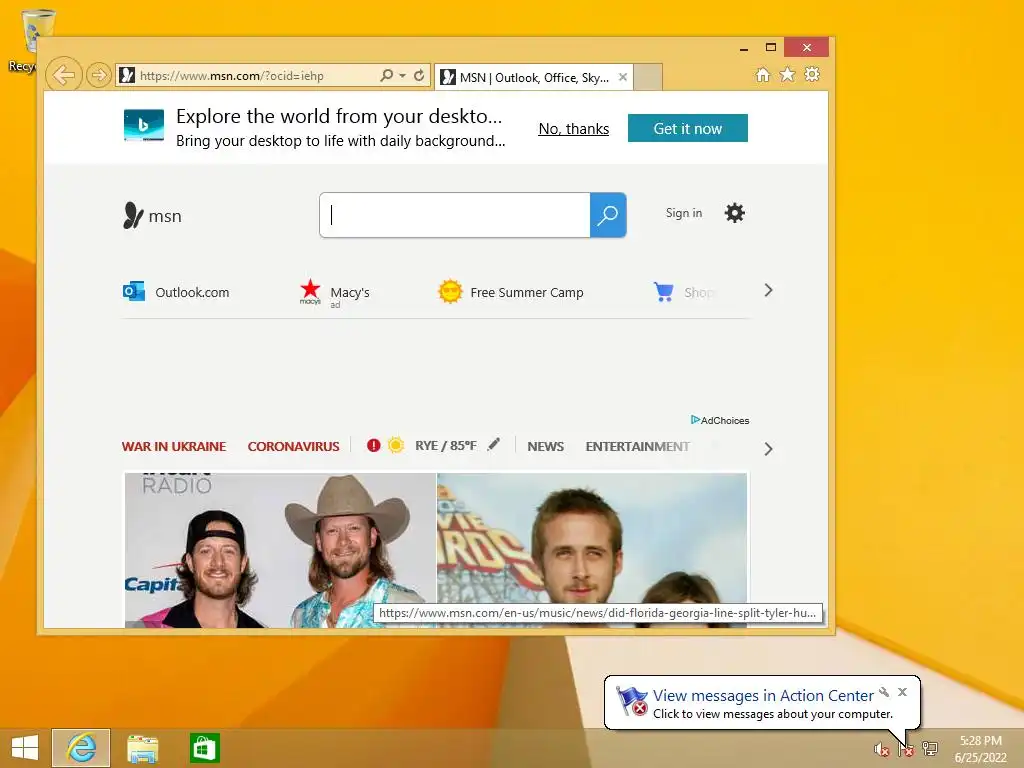
Task: Dismiss the Action Center balloon
Action: 903,692
